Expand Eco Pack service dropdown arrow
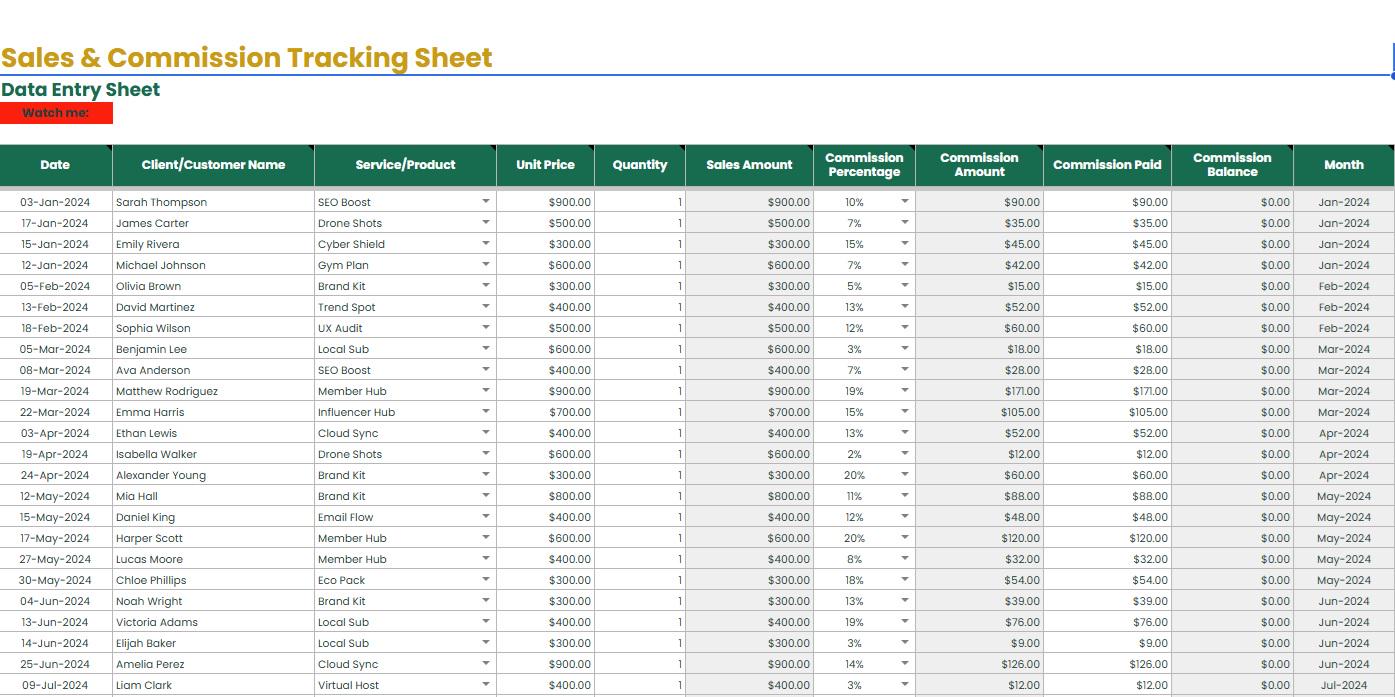 (x=486, y=580)
